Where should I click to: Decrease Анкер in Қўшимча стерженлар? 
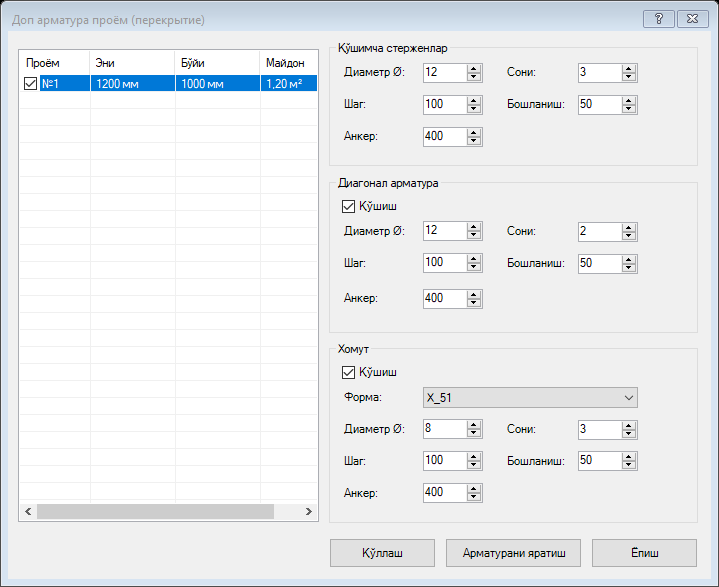(474, 141)
